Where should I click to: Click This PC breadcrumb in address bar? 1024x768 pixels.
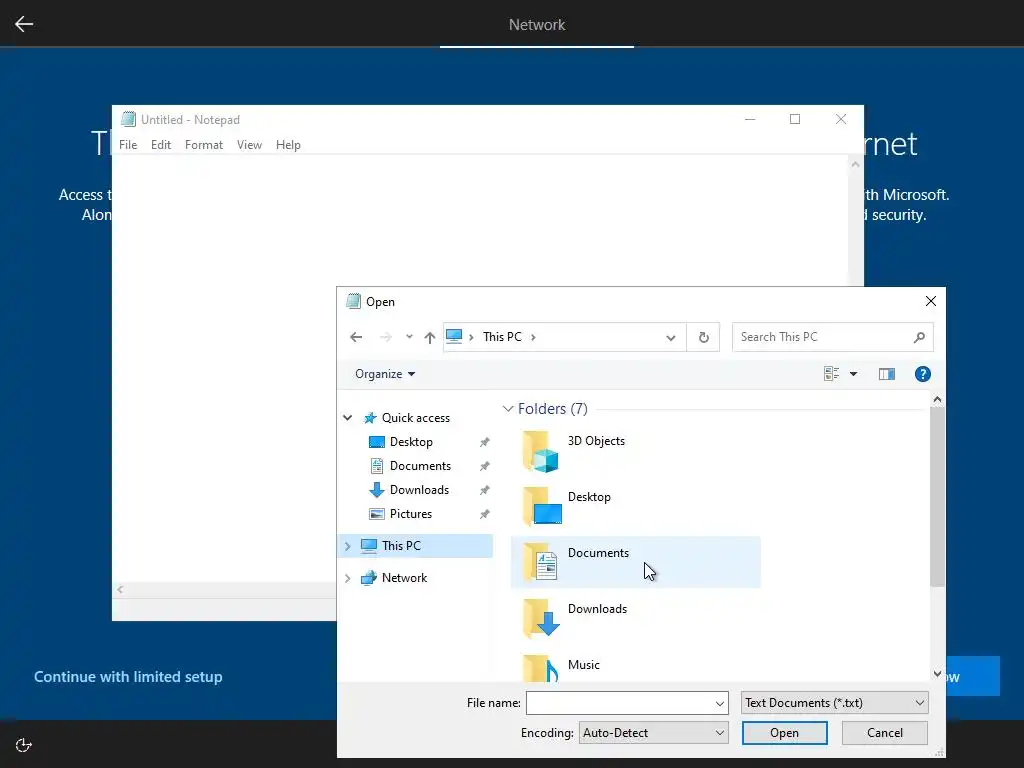[x=502, y=337]
